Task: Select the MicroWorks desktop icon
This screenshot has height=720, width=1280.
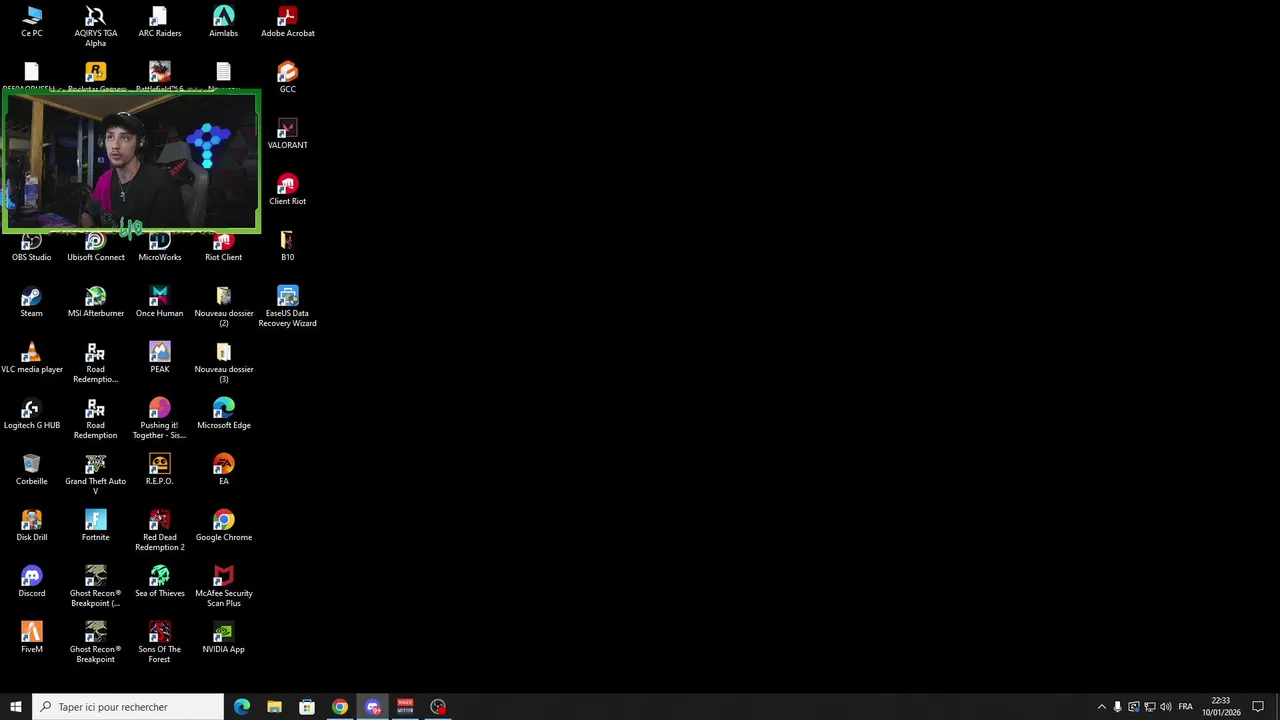Action: pos(160,248)
